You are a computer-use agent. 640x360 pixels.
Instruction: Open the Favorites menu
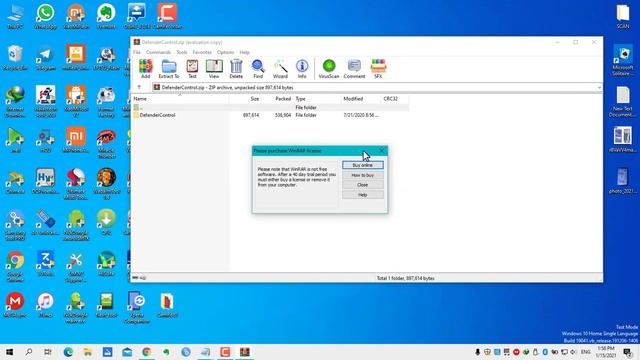(202, 52)
